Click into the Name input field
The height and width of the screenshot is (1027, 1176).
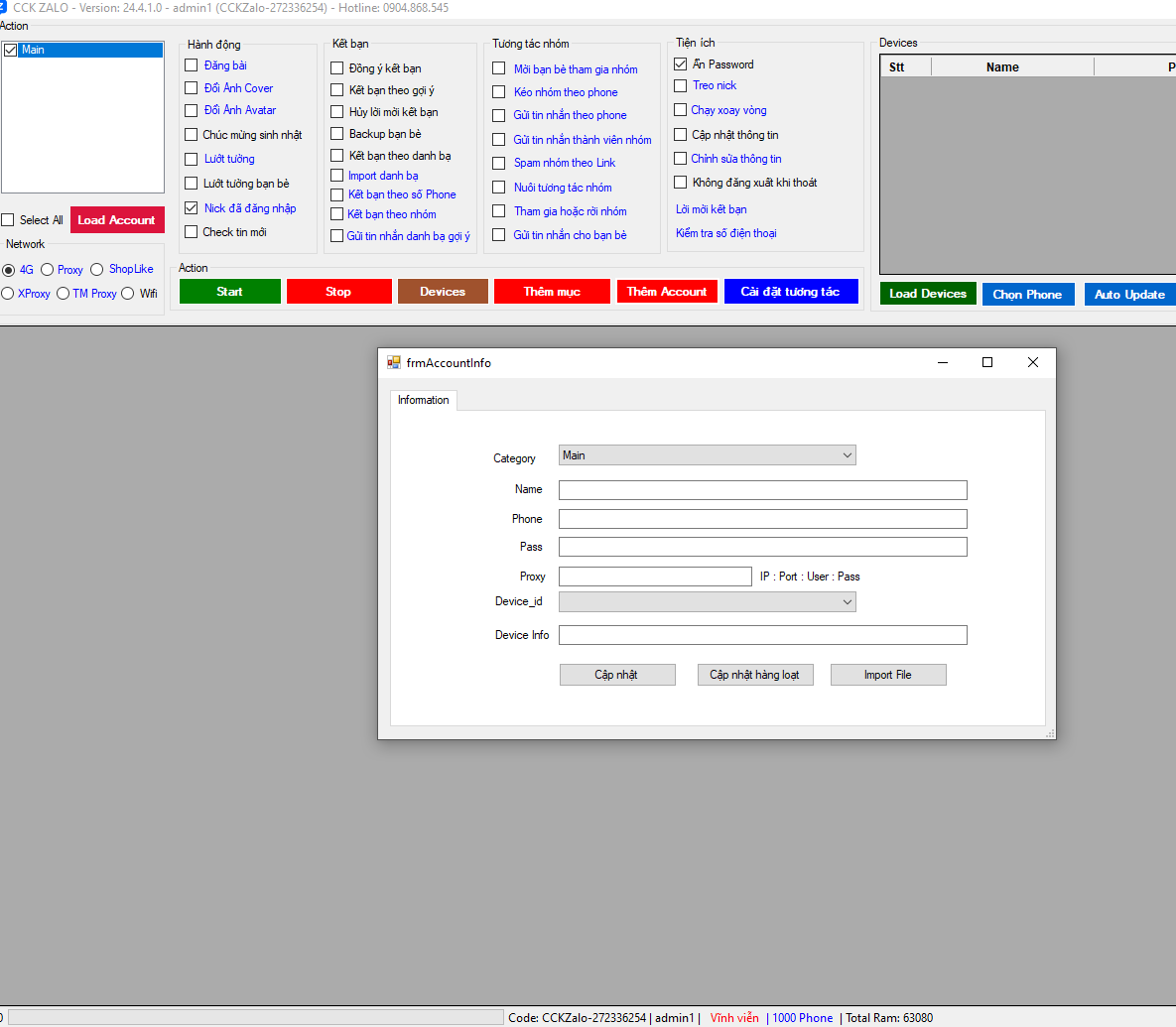coord(763,490)
